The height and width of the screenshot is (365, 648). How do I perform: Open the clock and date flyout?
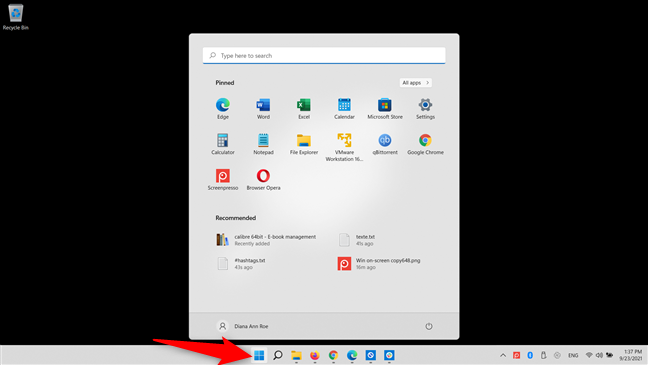tap(631, 355)
